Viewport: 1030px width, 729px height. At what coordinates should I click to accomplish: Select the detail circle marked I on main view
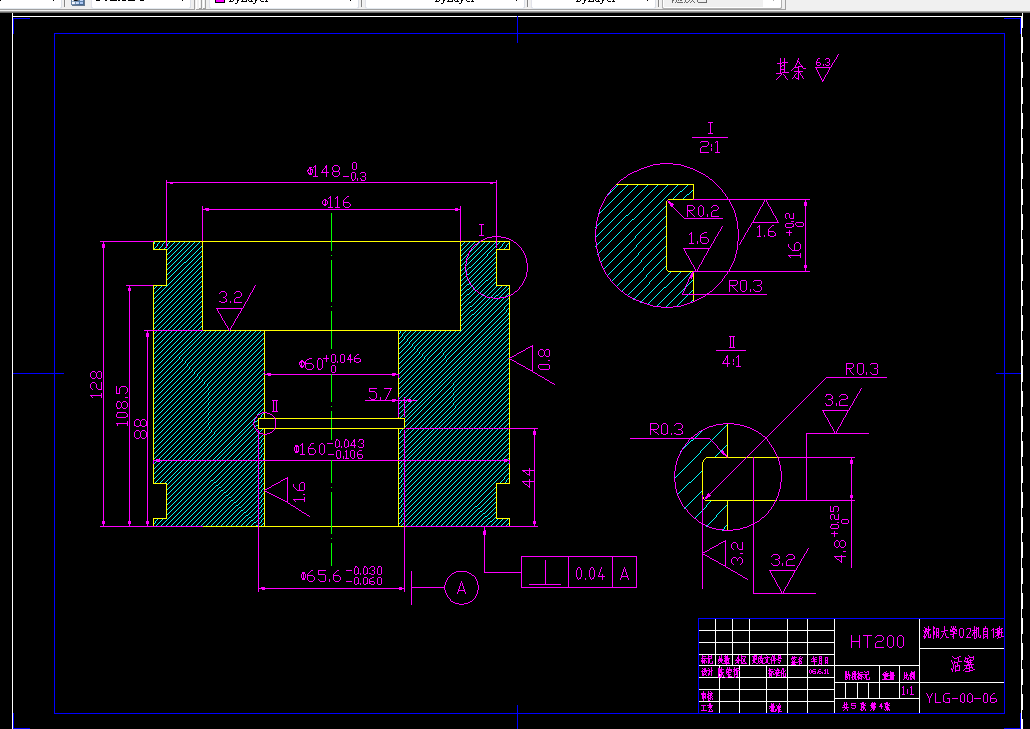497,267
